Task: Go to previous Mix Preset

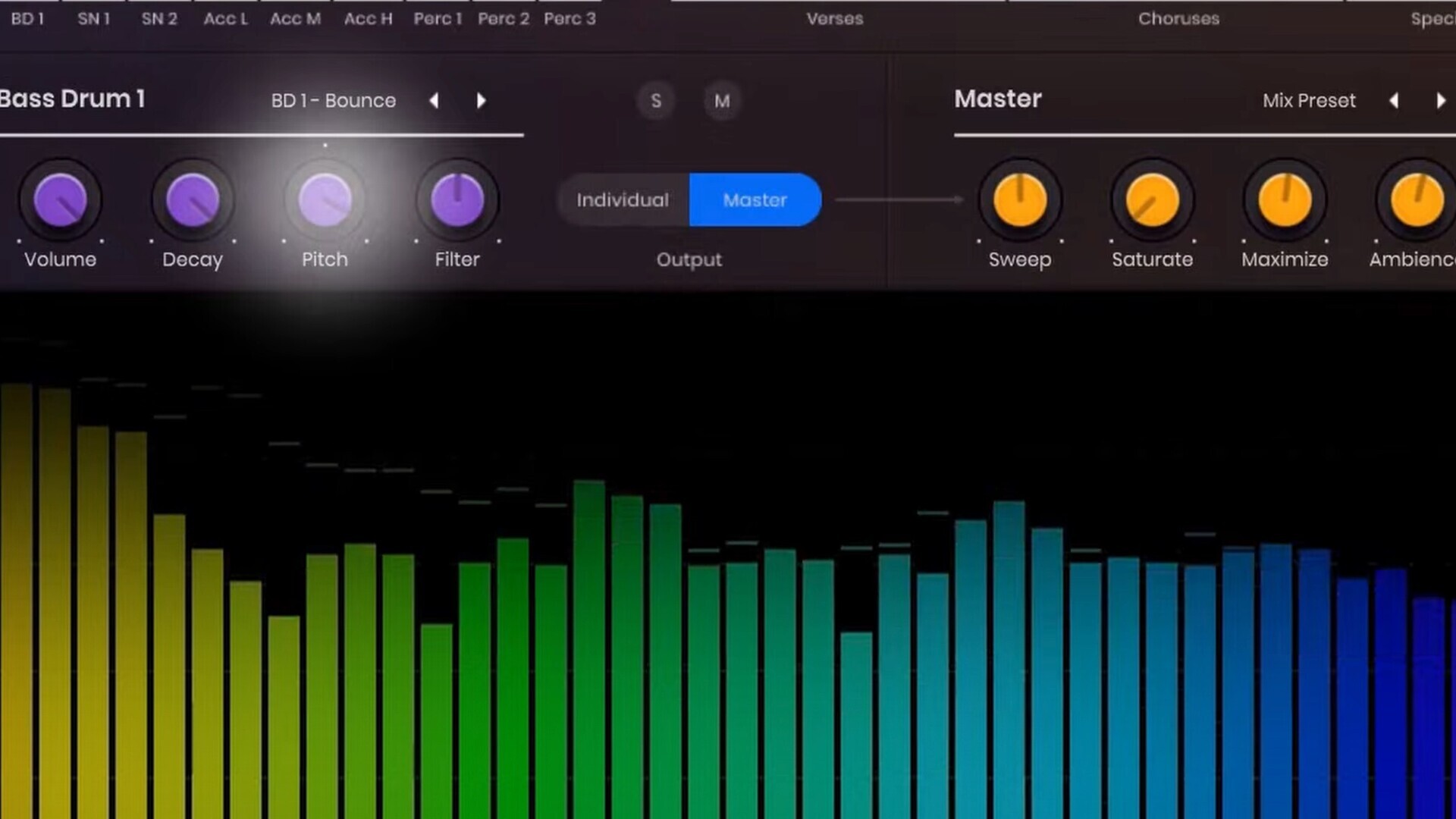Action: [1394, 101]
